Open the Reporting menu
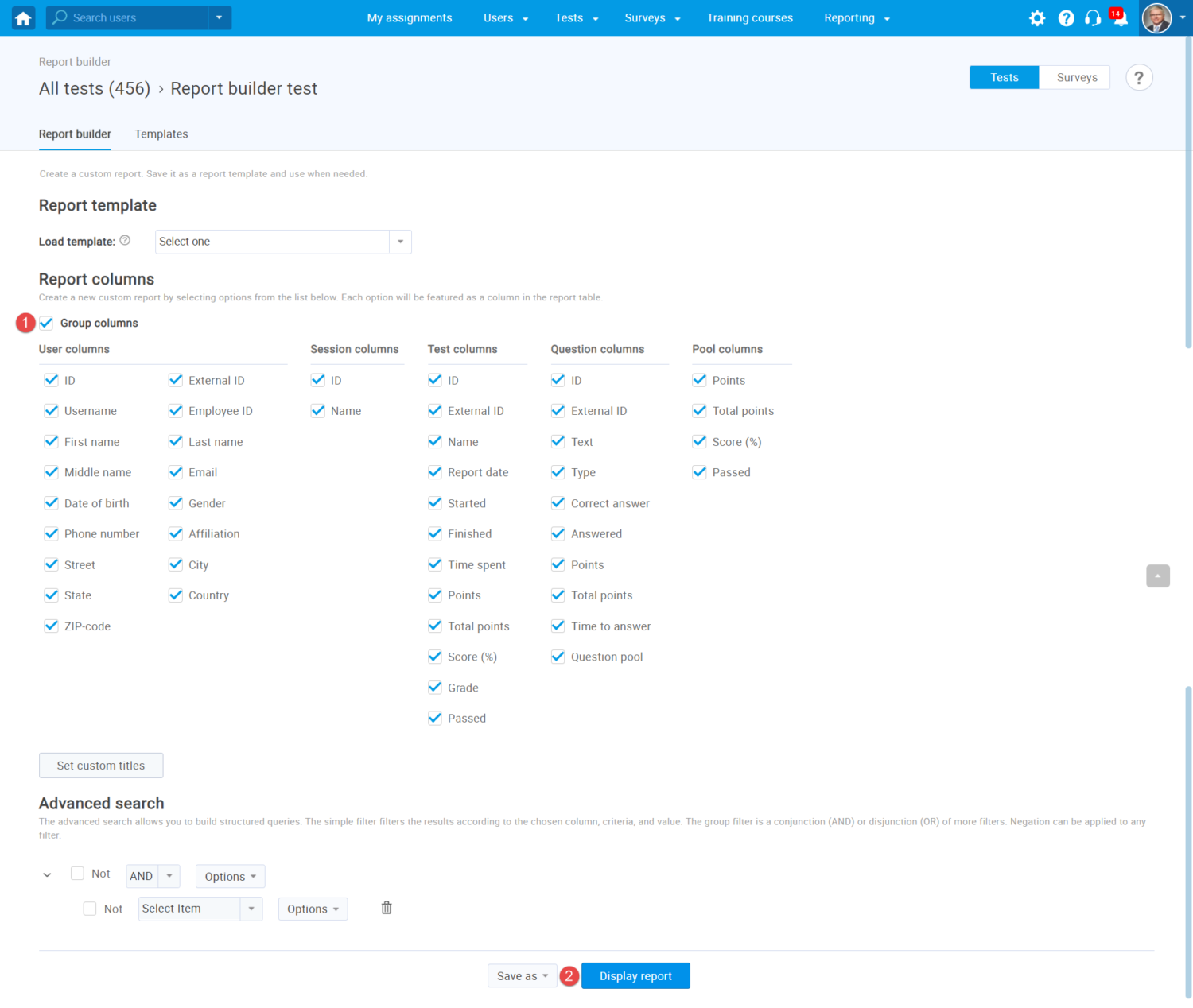The width and height of the screenshot is (1193, 1008). [849, 17]
